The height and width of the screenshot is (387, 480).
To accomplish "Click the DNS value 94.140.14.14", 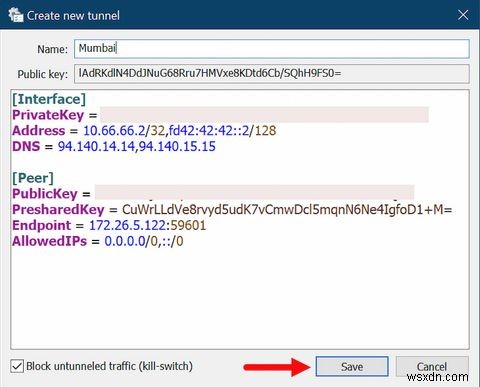I will pyautogui.click(x=96, y=146).
